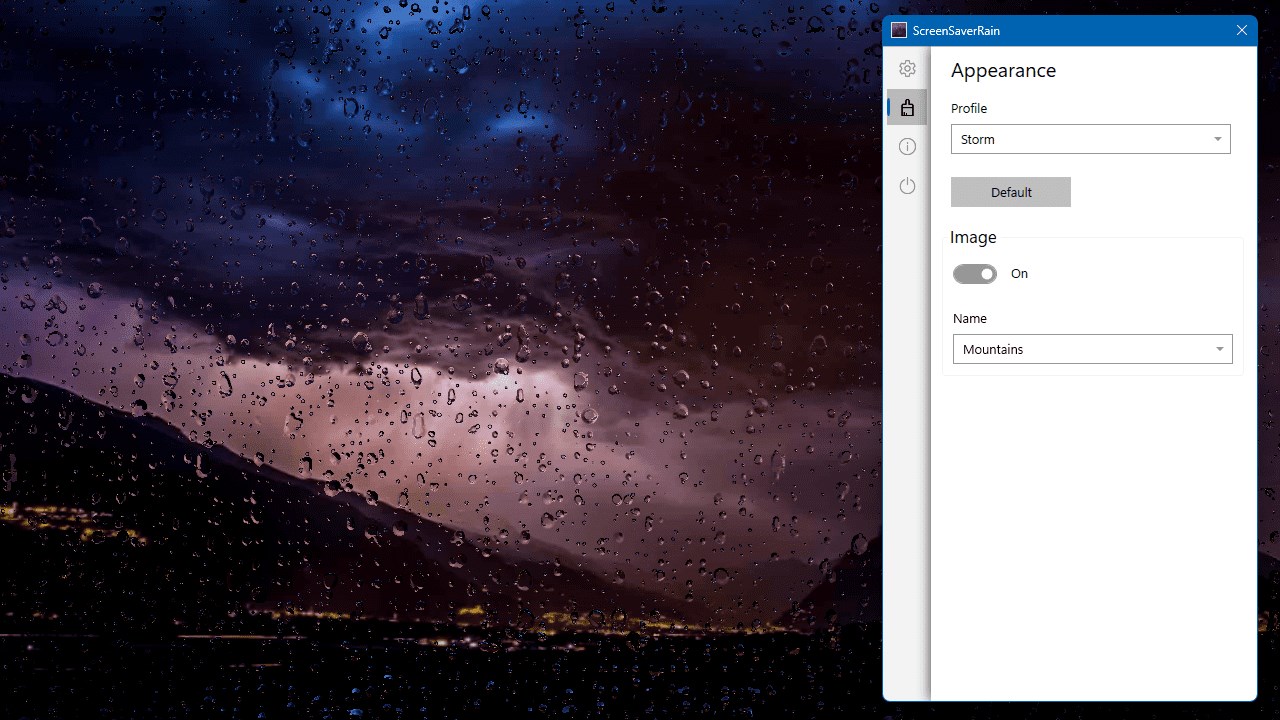
Task: Close the ScreenSaverRain window
Action: (x=1241, y=30)
